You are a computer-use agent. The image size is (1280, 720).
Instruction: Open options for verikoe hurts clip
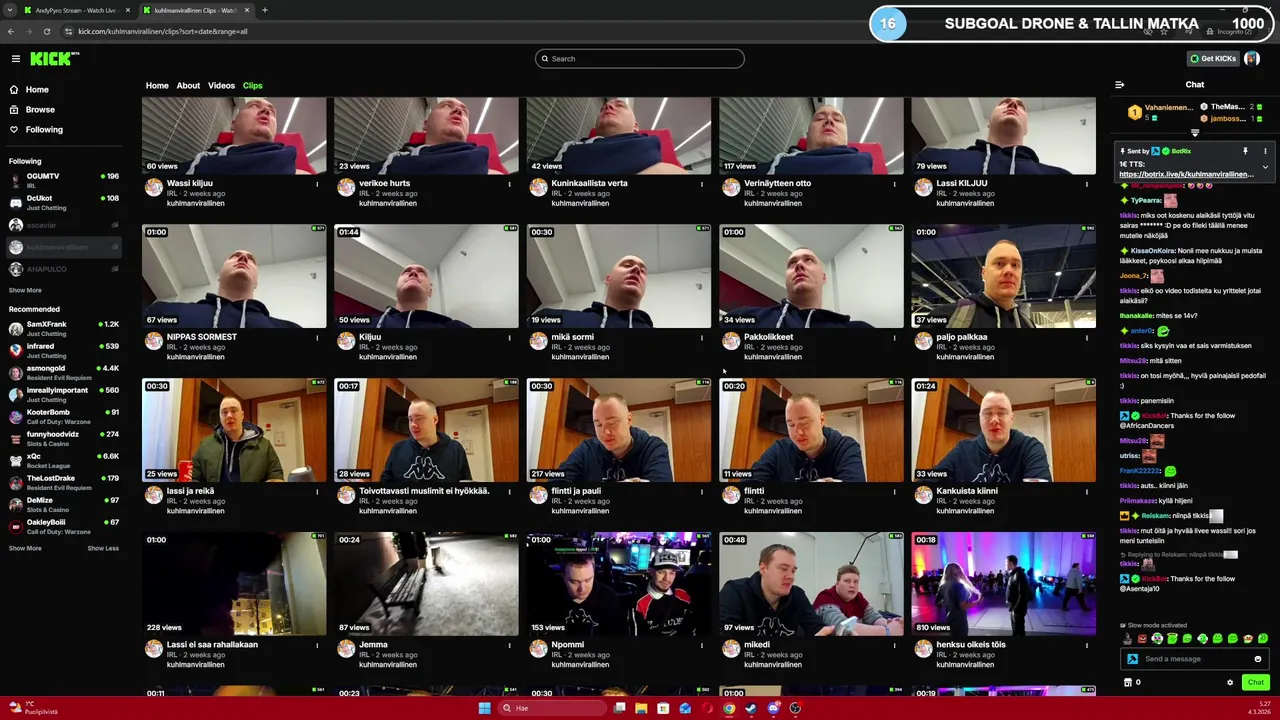(509, 184)
